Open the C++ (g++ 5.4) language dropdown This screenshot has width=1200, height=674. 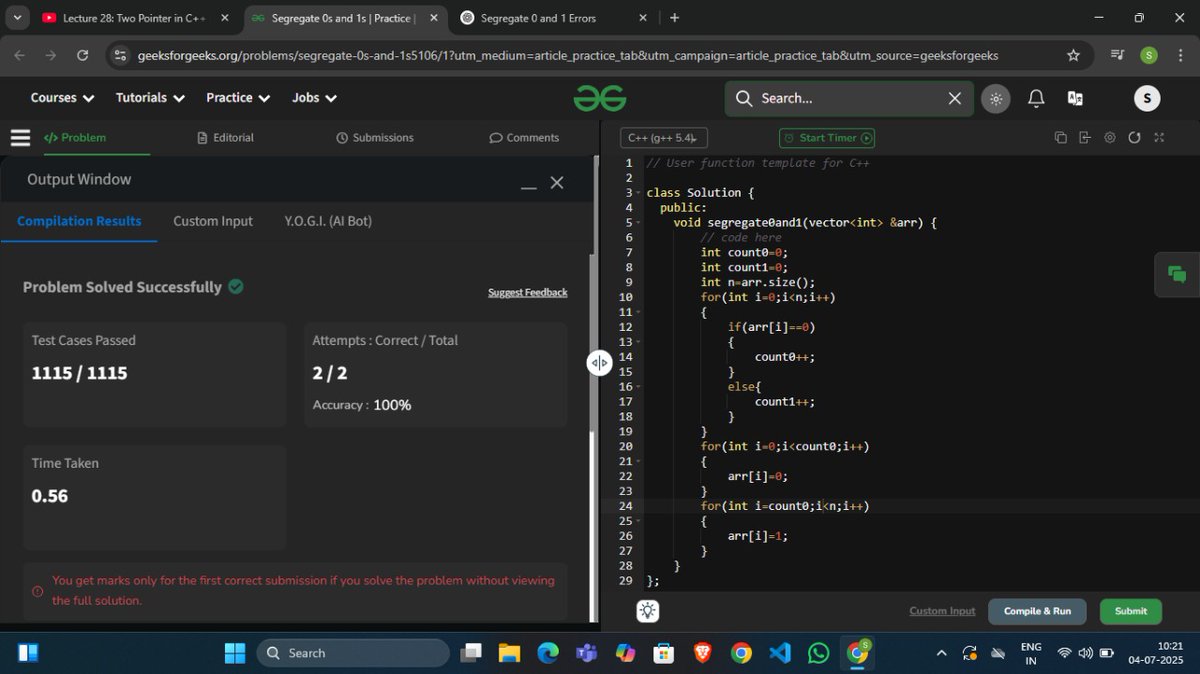[664, 138]
